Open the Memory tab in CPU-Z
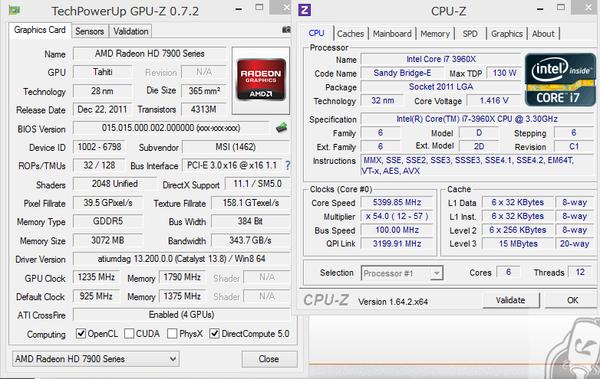This screenshot has height=379, width=600. coord(435,34)
